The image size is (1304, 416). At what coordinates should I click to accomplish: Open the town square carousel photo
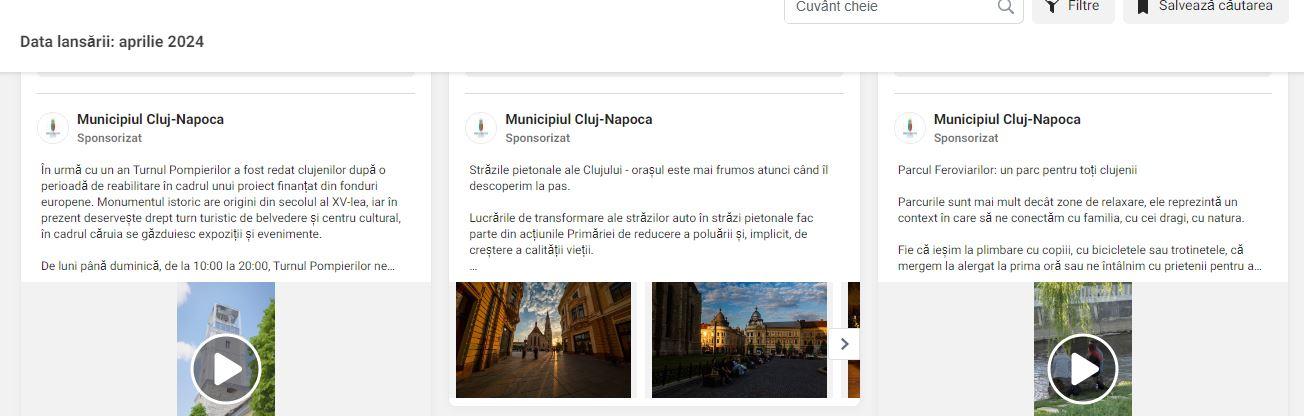(739, 340)
